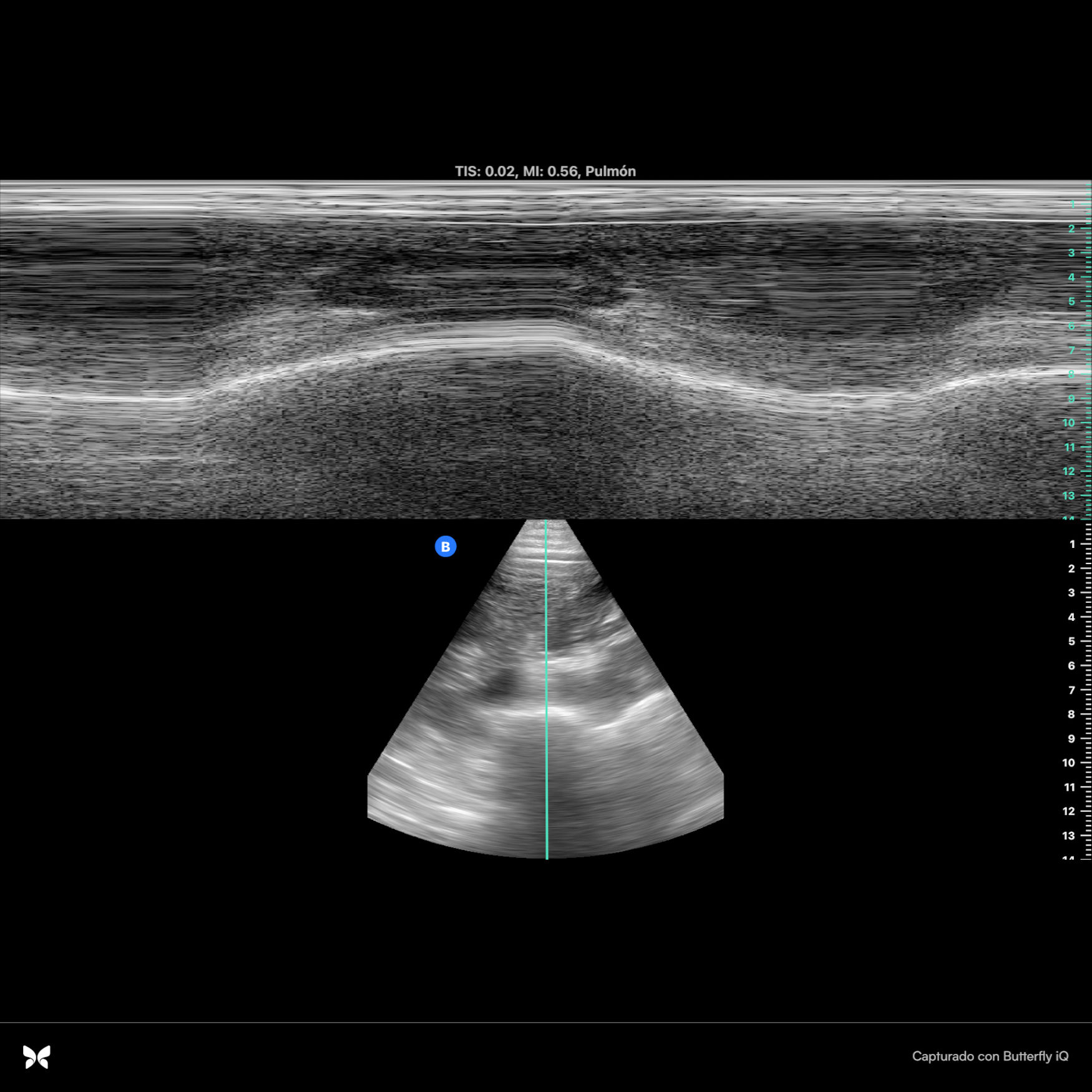Click depth mark 13 on white B-mode scale

pyautogui.click(x=1068, y=836)
